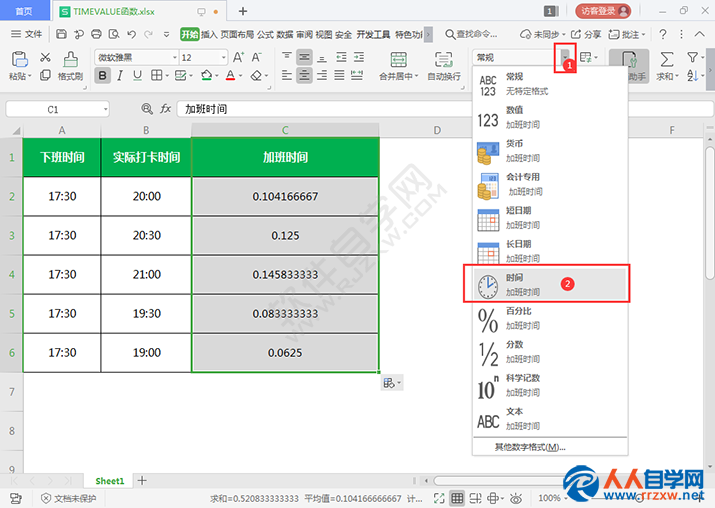
Task: Decrease font size with A- icon
Action: [257, 57]
